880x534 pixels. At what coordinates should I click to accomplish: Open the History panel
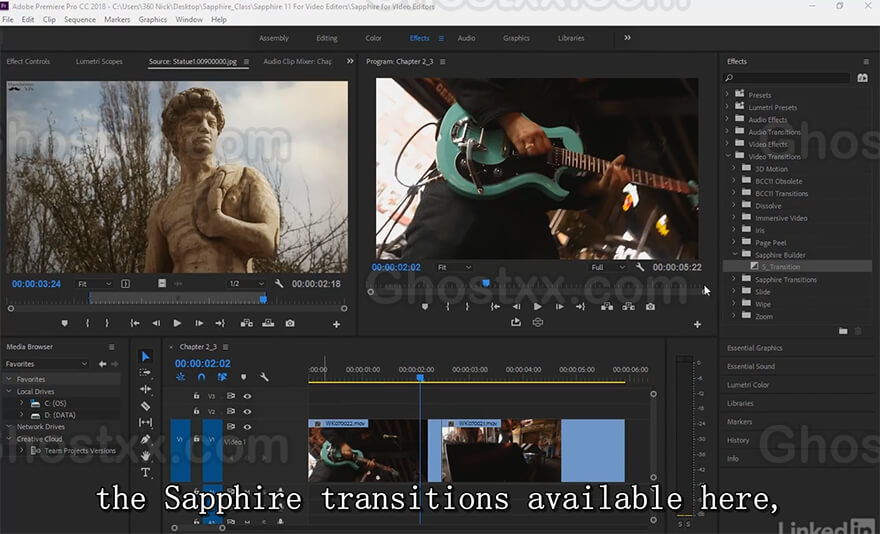tap(738, 440)
